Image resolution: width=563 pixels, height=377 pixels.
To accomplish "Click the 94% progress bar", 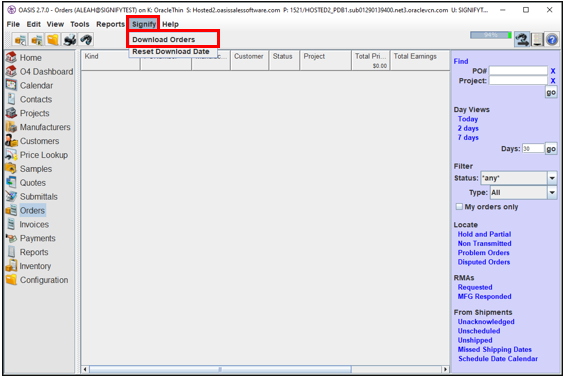I will pyautogui.click(x=491, y=35).
